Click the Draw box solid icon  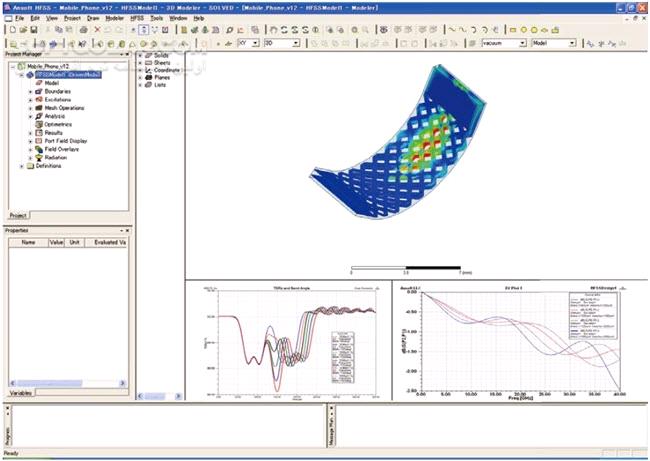[100, 44]
